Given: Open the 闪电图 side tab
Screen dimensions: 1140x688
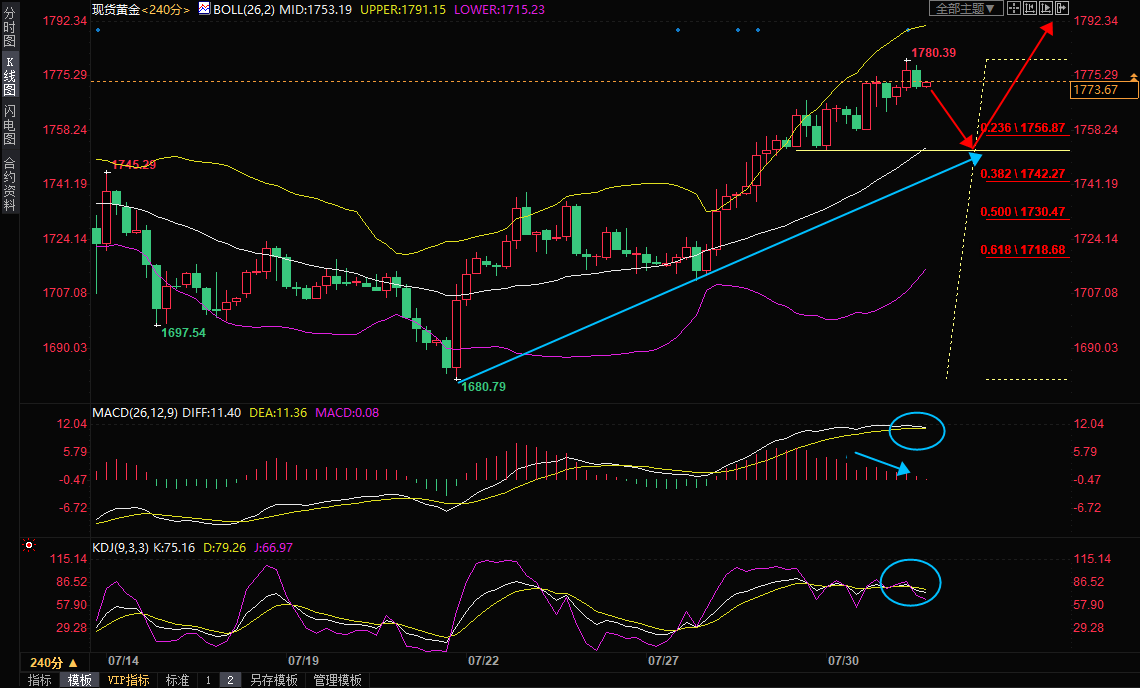Looking at the screenshot, I should (9, 124).
